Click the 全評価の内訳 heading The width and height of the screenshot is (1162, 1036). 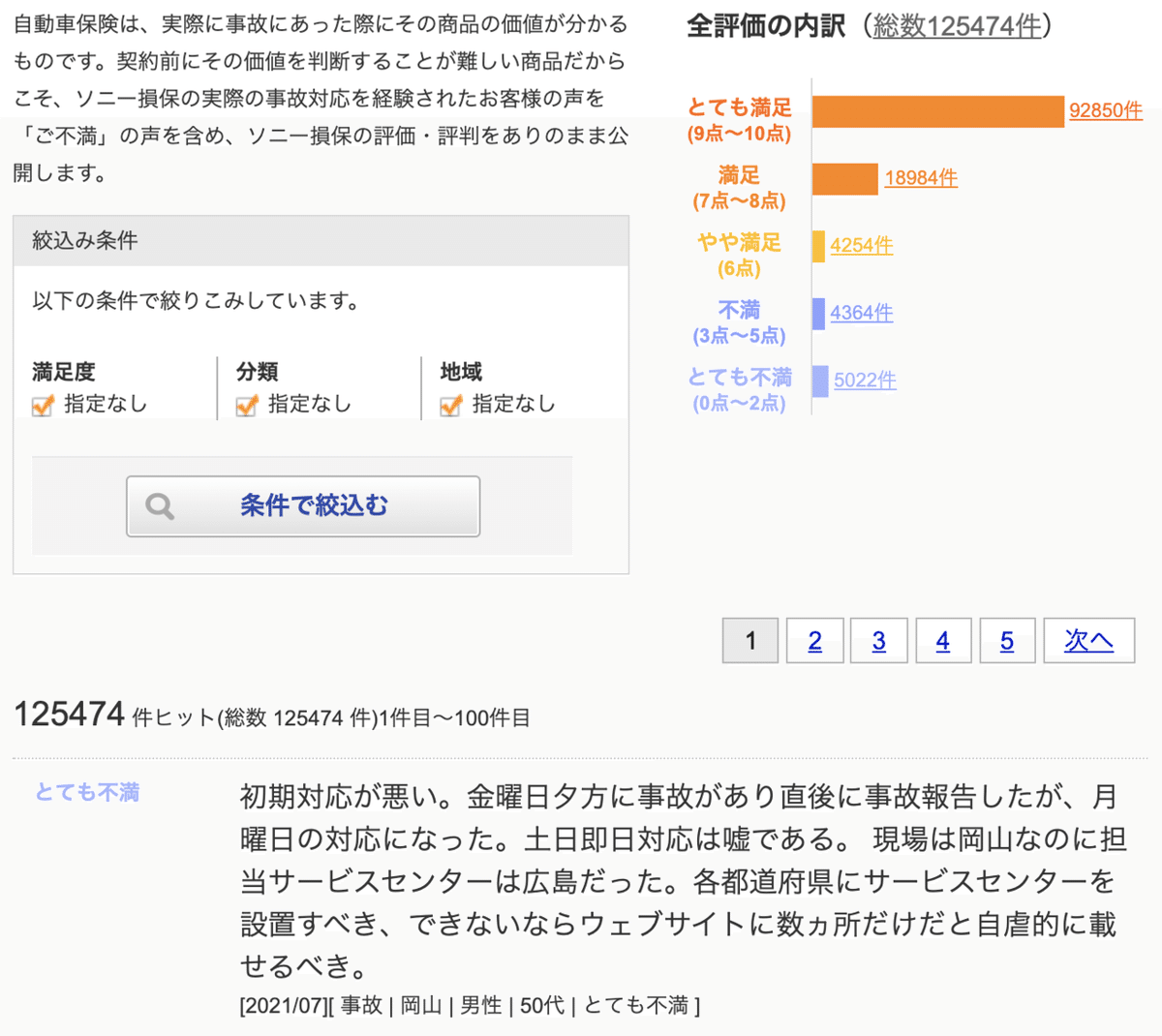766,26
